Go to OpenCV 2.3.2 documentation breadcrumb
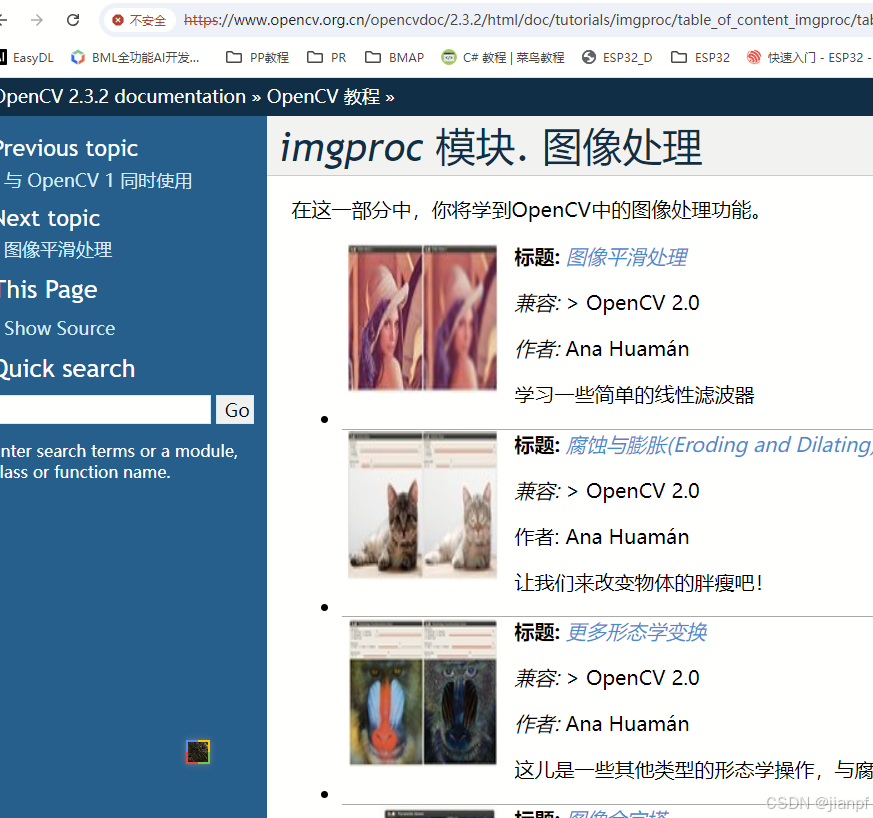 click(x=122, y=97)
